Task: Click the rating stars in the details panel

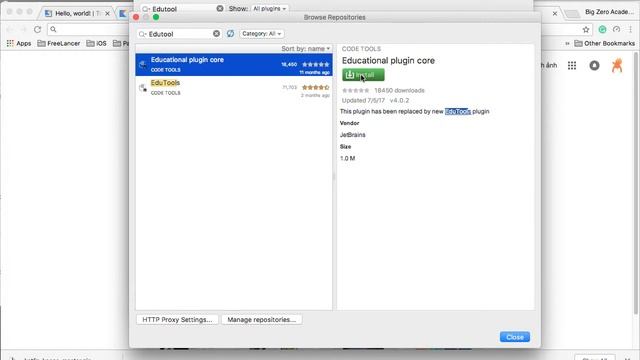Action: click(x=356, y=91)
